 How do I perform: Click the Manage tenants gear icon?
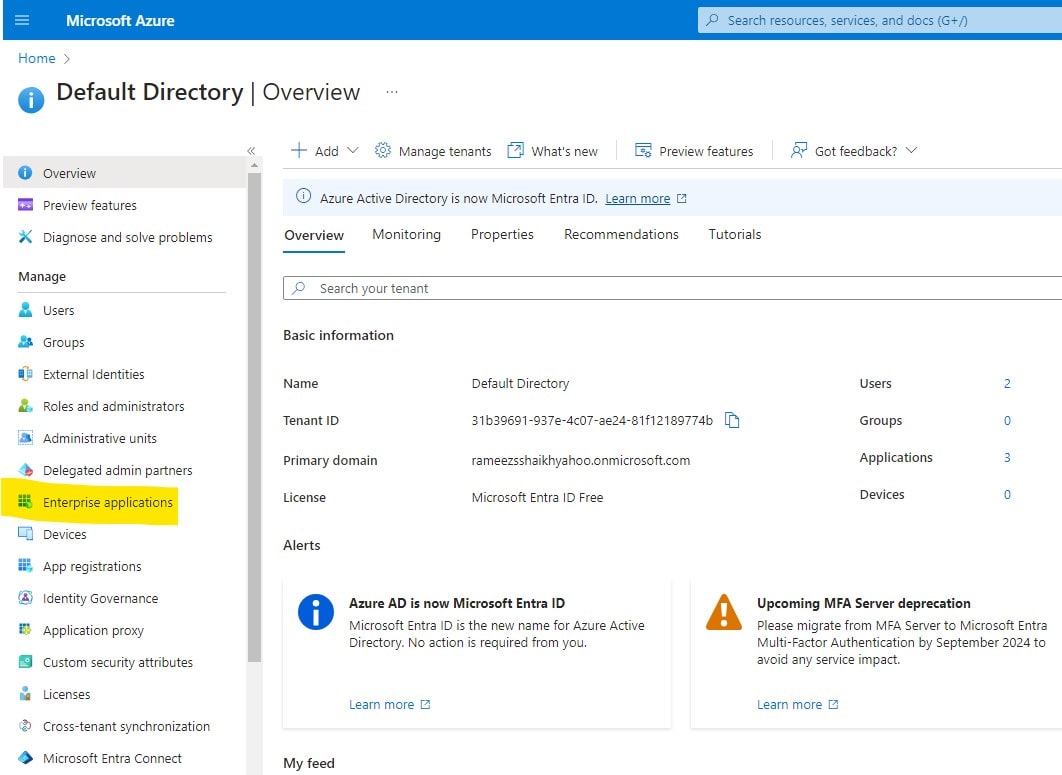[383, 150]
